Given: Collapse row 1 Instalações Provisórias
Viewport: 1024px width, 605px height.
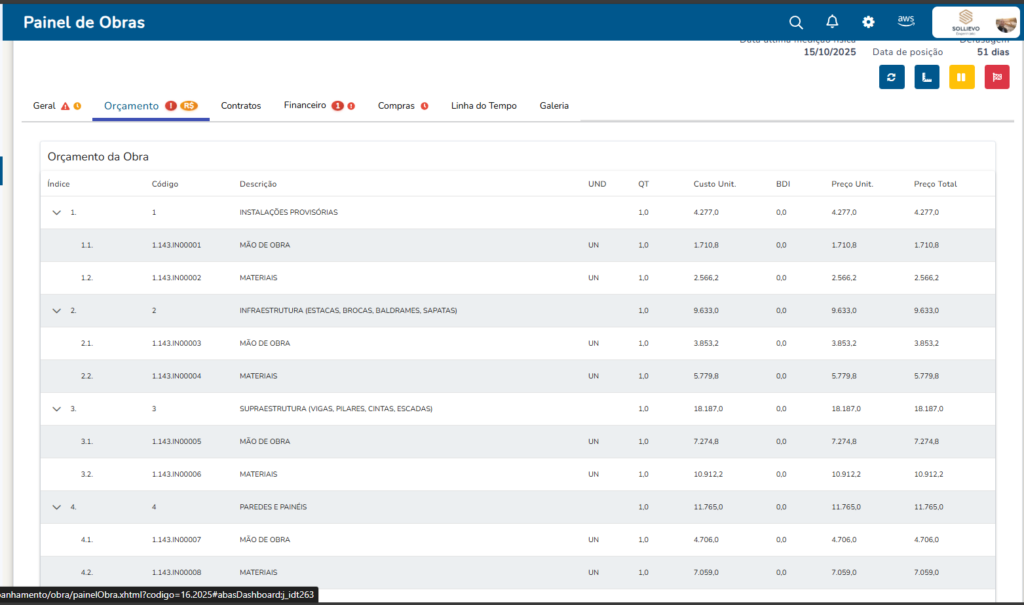Looking at the screenshot, I should (x=57, y=213).
